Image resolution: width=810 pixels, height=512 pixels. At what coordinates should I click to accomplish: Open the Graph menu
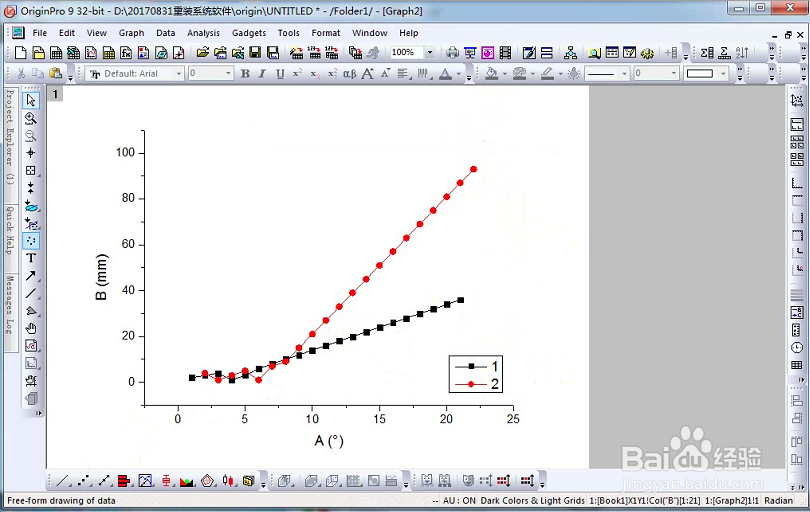tap(131, 33)
